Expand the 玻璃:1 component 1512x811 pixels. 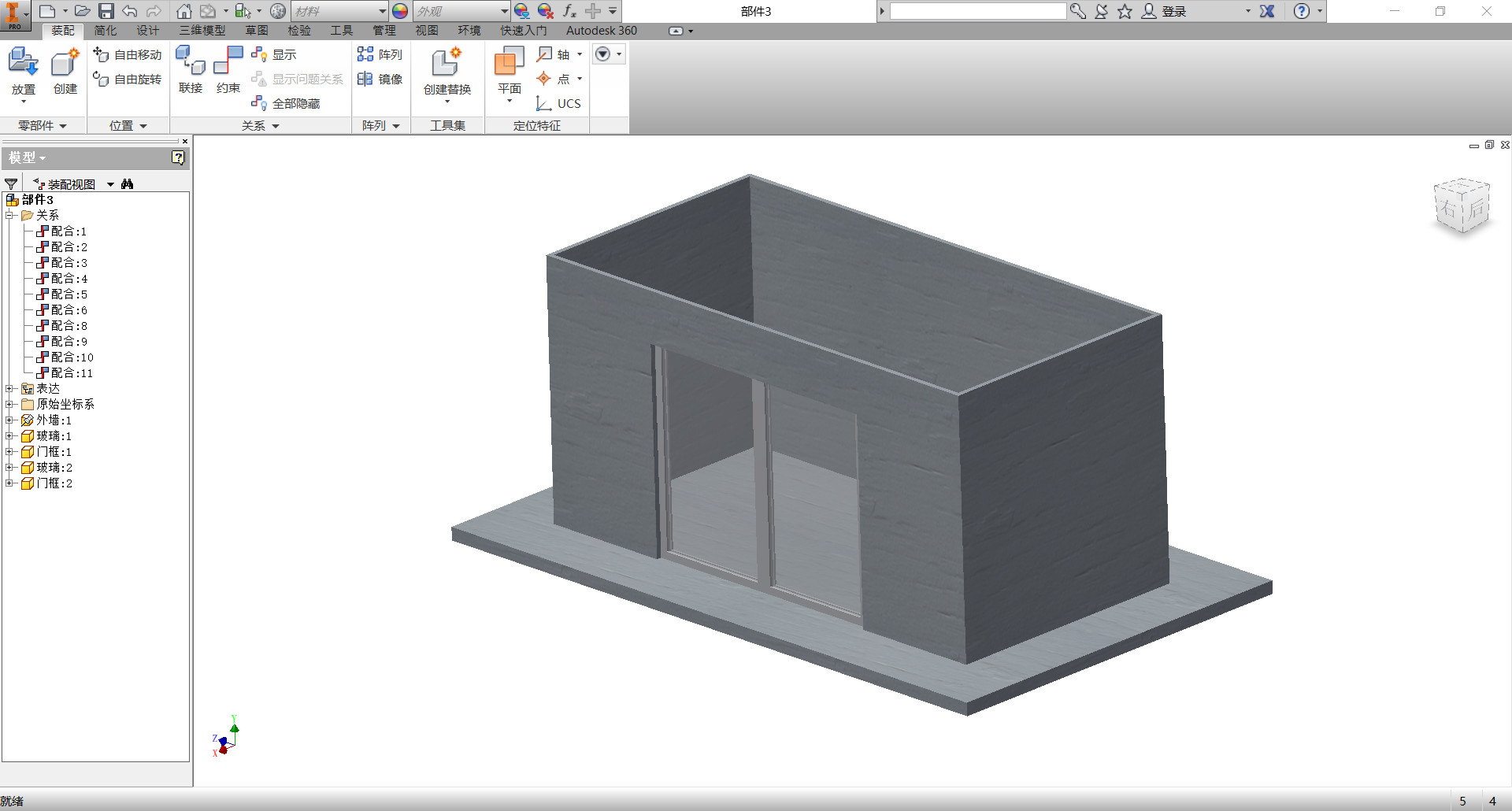9,435
